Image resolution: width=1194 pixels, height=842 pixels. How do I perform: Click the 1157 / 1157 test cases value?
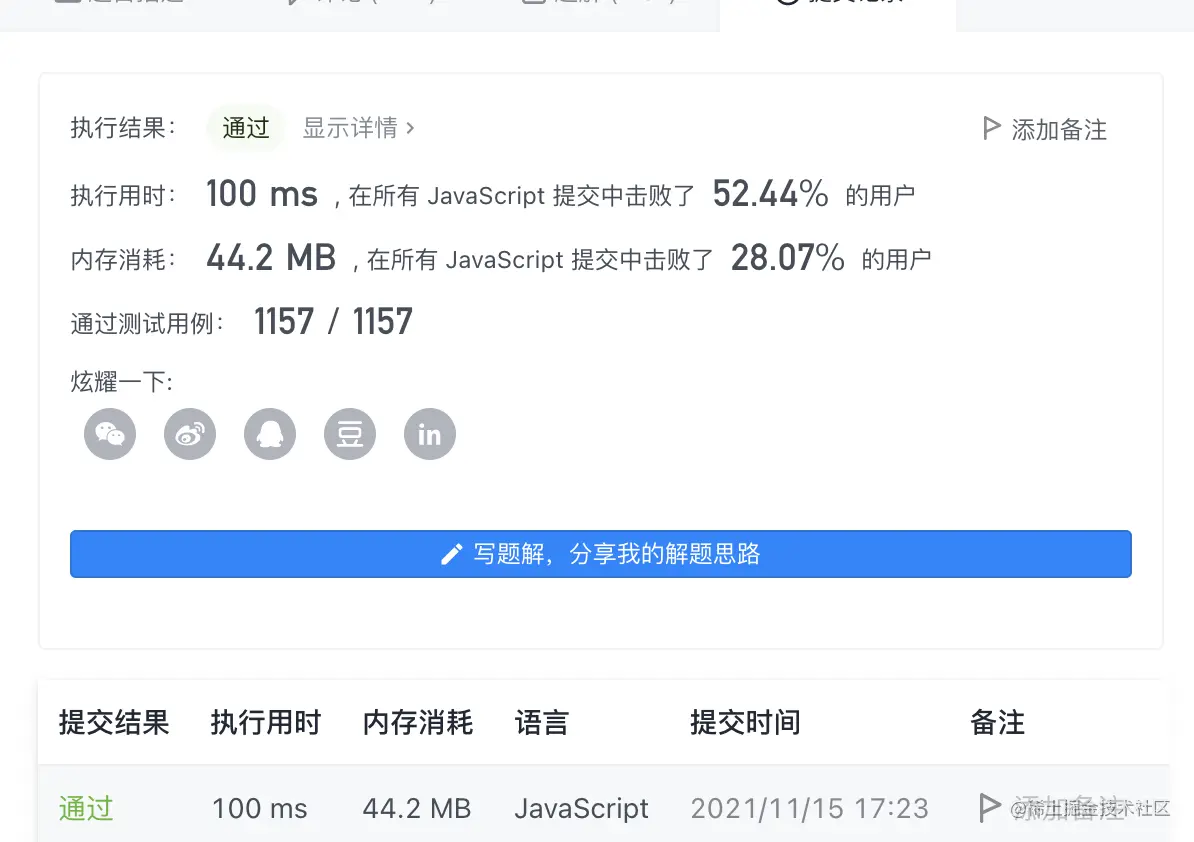tap(334, 321)
